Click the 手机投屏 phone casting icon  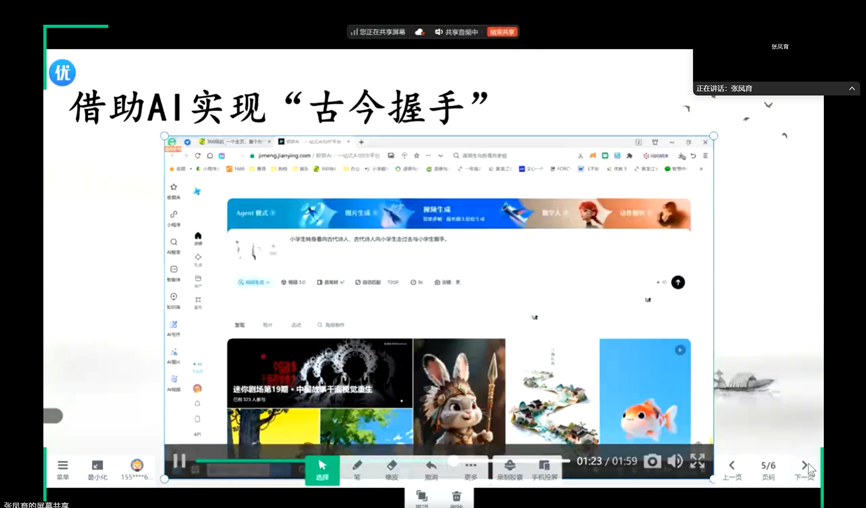tap(544, 468)
